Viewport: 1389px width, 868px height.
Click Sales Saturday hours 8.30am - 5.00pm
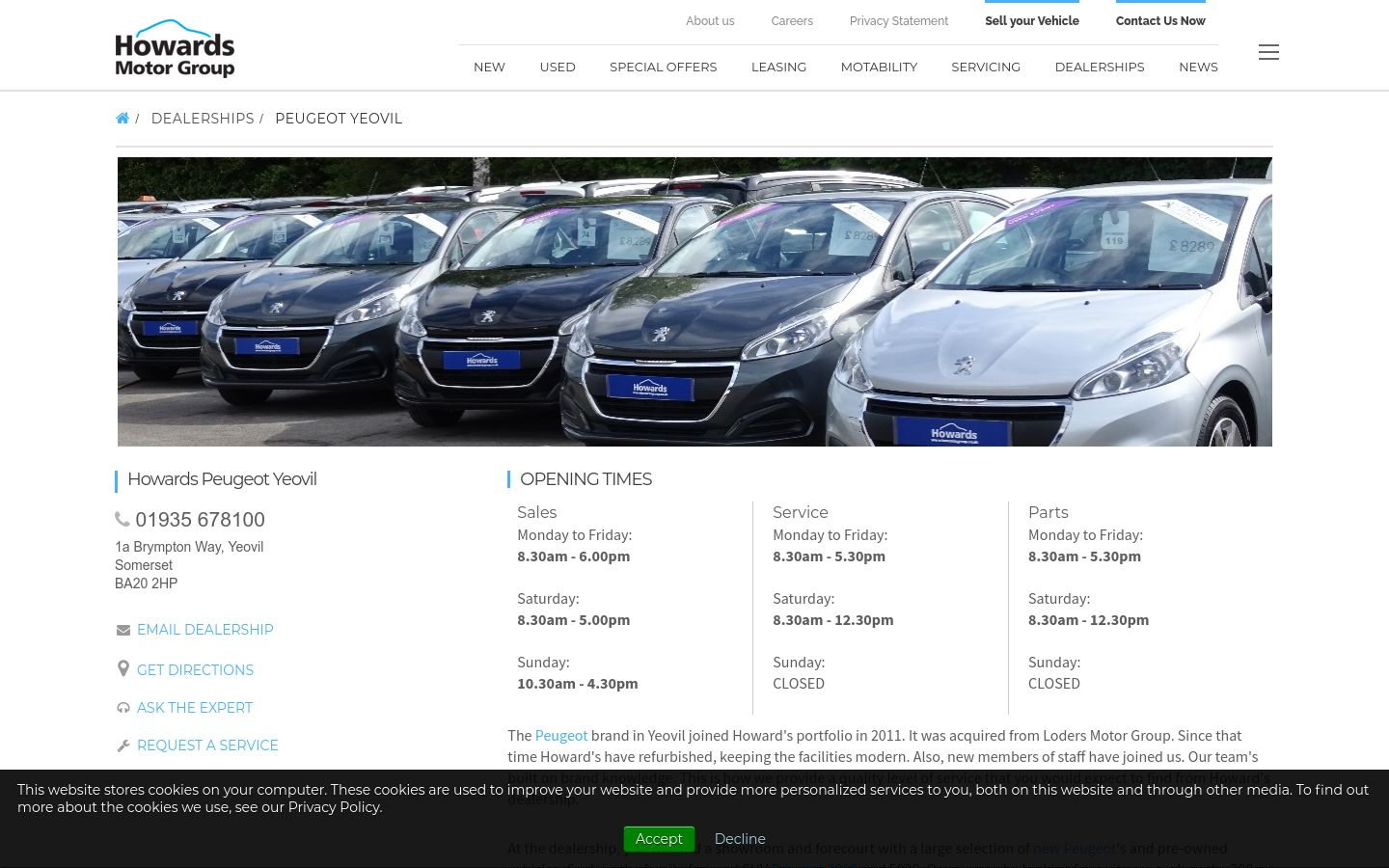click(x=573, y=619)
